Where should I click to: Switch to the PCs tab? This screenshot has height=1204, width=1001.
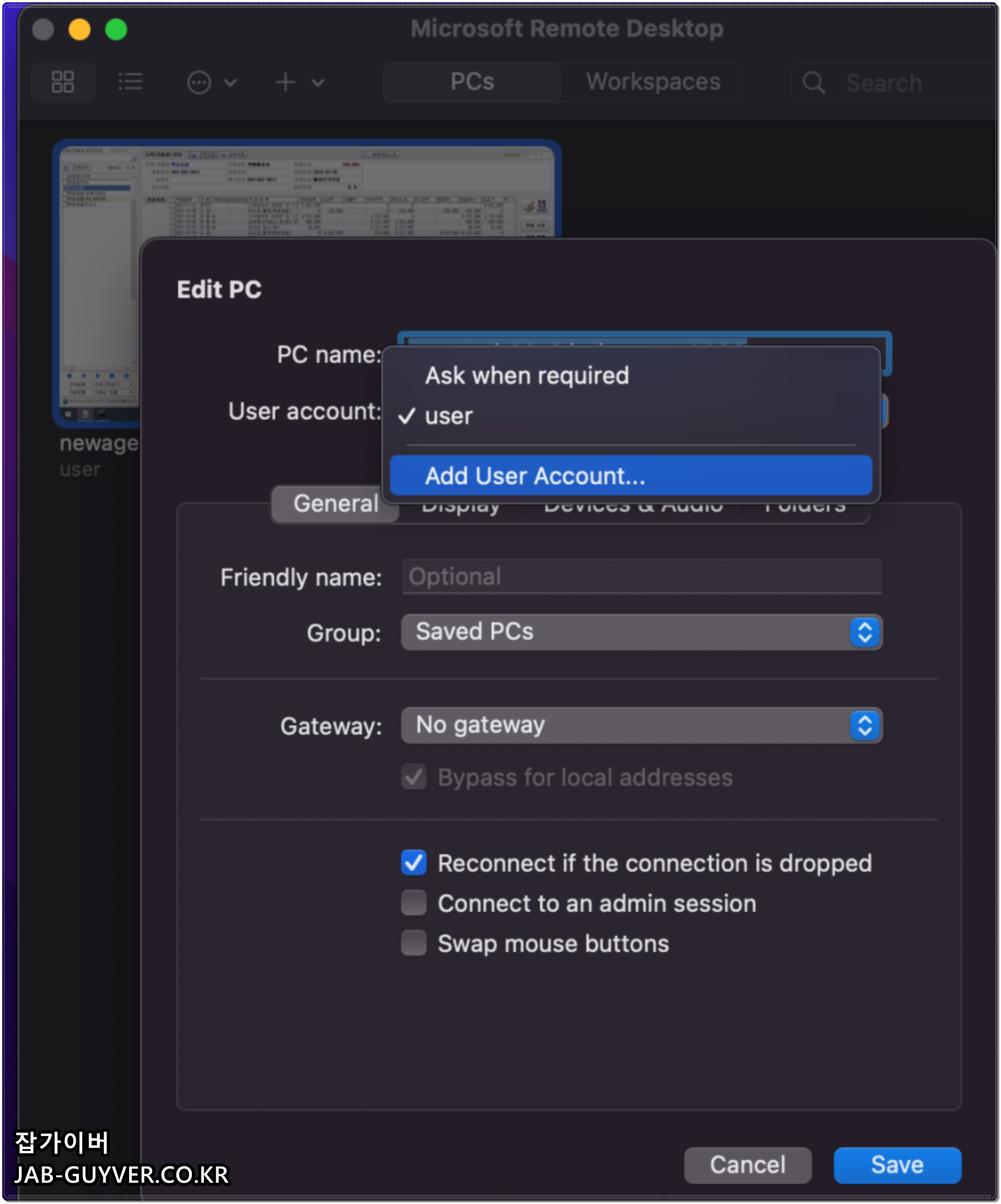472,82
